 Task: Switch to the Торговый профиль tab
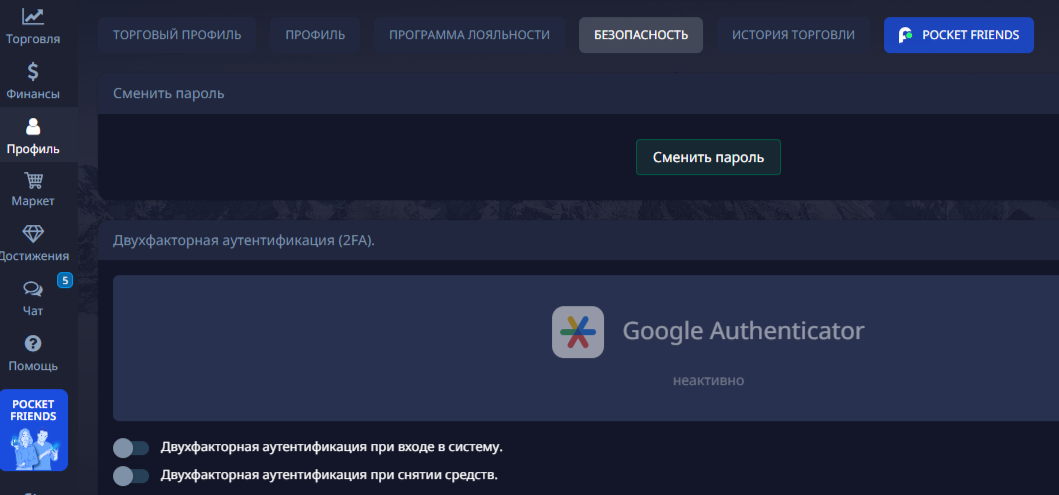(177, 35)
